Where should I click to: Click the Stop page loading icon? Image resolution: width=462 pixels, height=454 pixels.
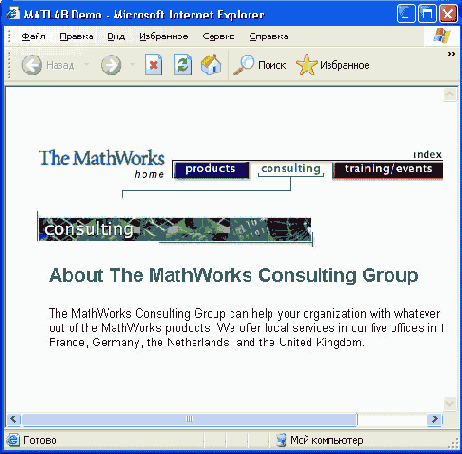[153, 64]
